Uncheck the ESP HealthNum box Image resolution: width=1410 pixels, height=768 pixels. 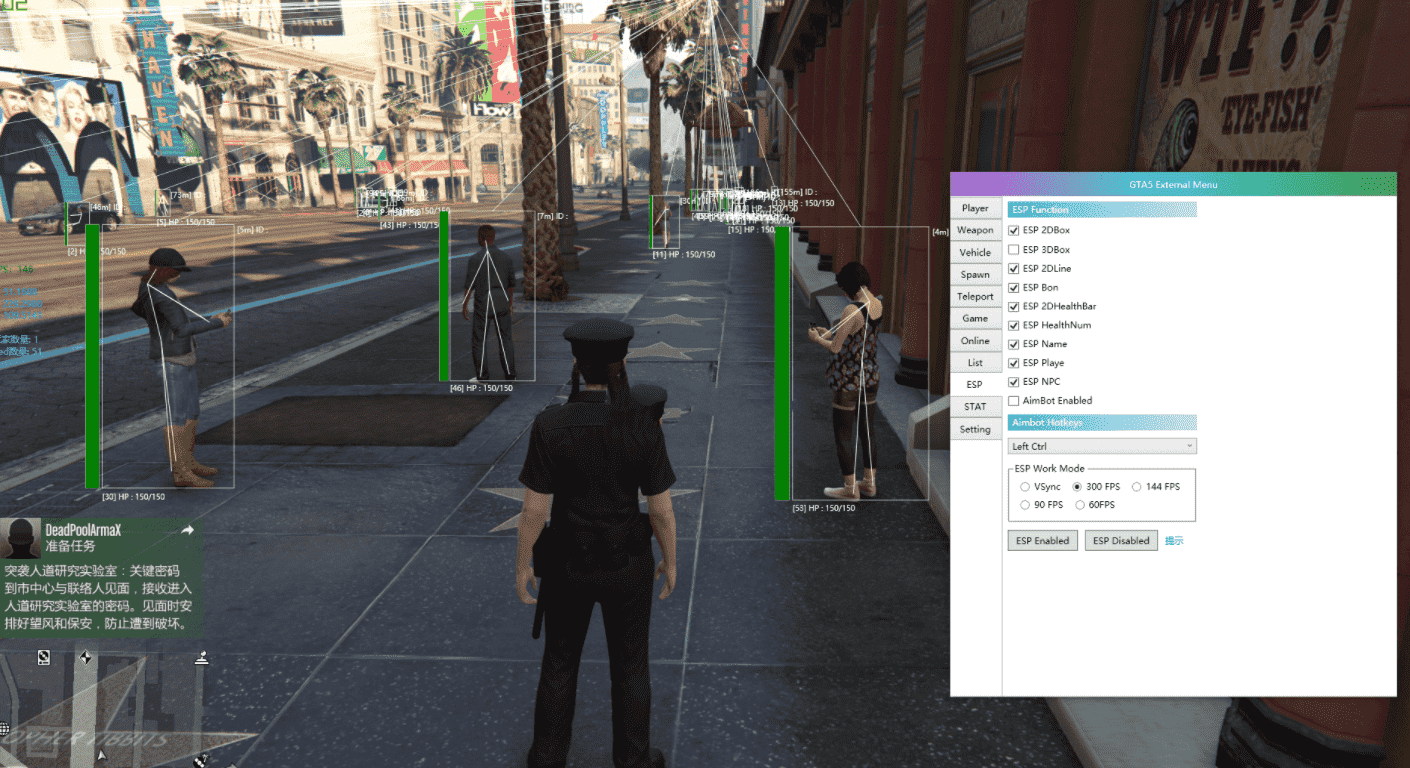point(1014,325)
